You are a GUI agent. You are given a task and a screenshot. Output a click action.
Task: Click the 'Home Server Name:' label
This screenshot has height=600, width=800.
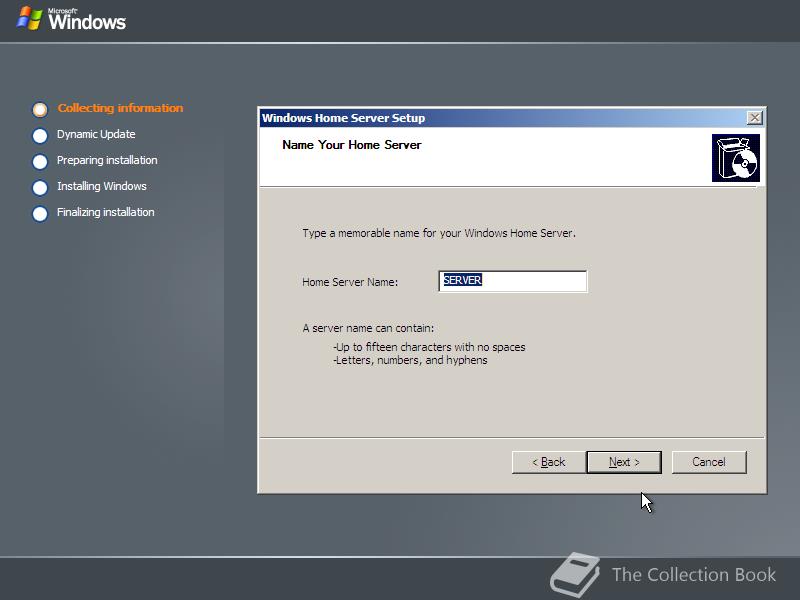350,282
